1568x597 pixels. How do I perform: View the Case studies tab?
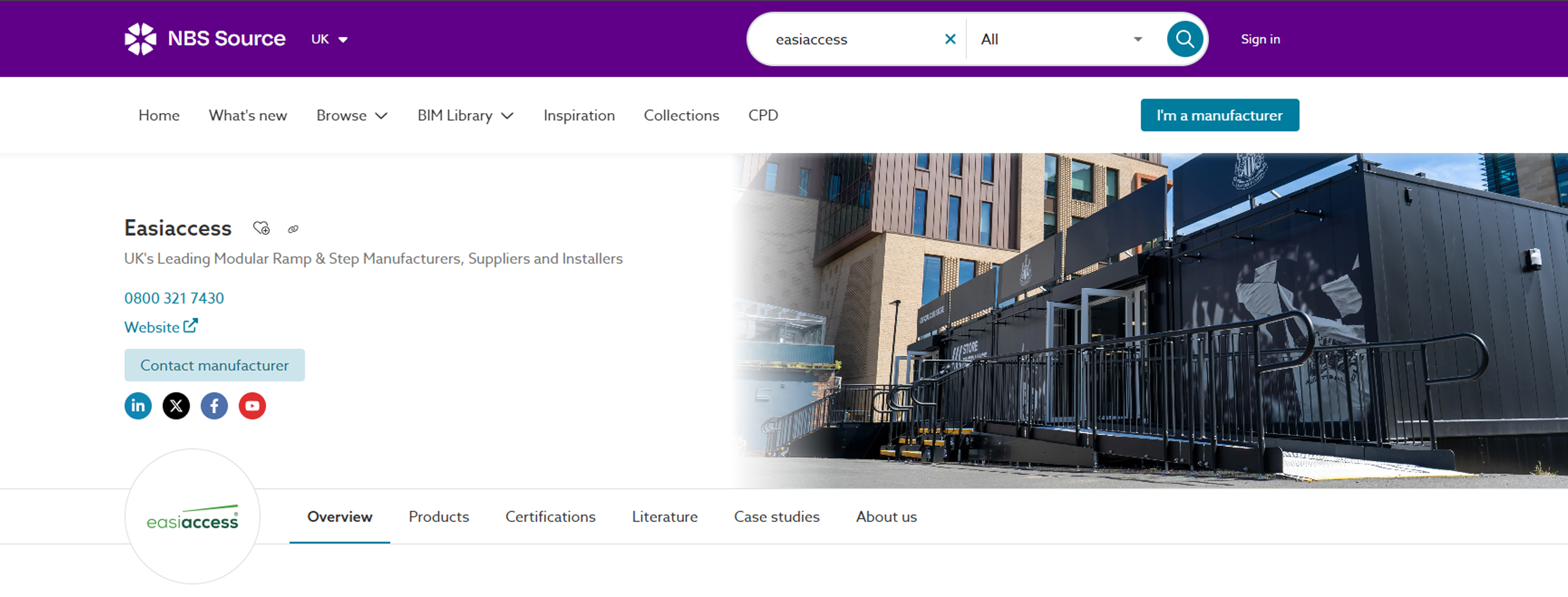(776, 517)
